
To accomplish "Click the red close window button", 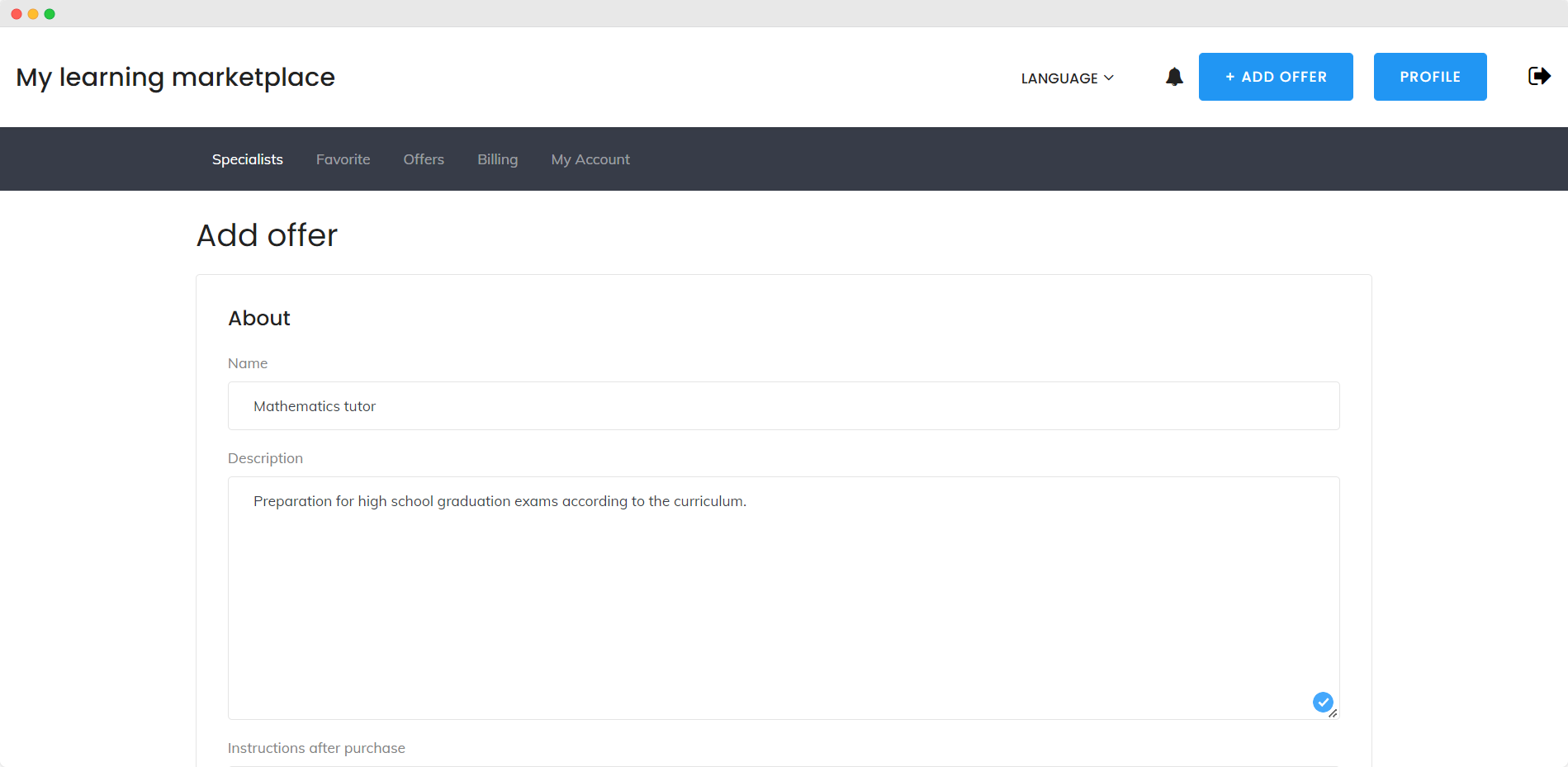I will pos(17,14).
